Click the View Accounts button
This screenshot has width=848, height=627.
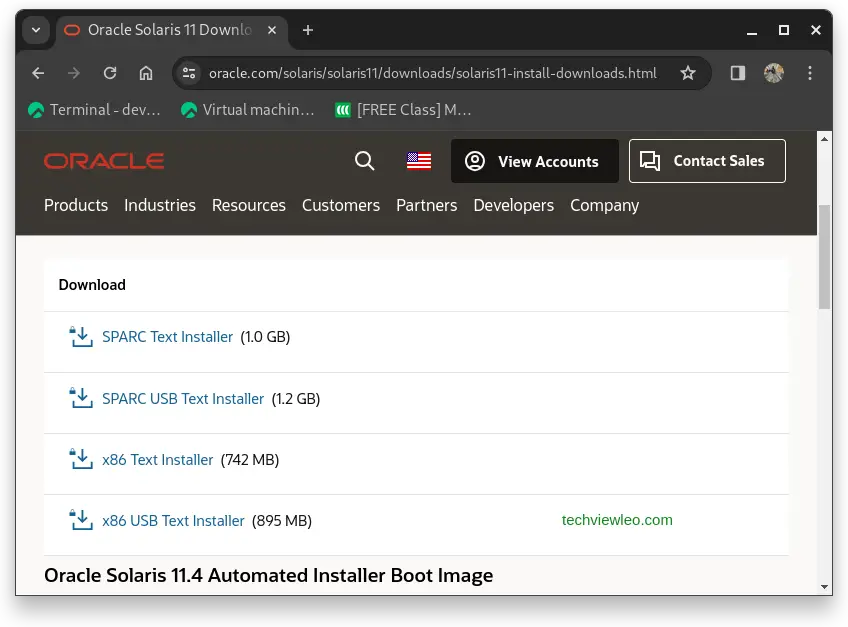[x=534, y=160]
